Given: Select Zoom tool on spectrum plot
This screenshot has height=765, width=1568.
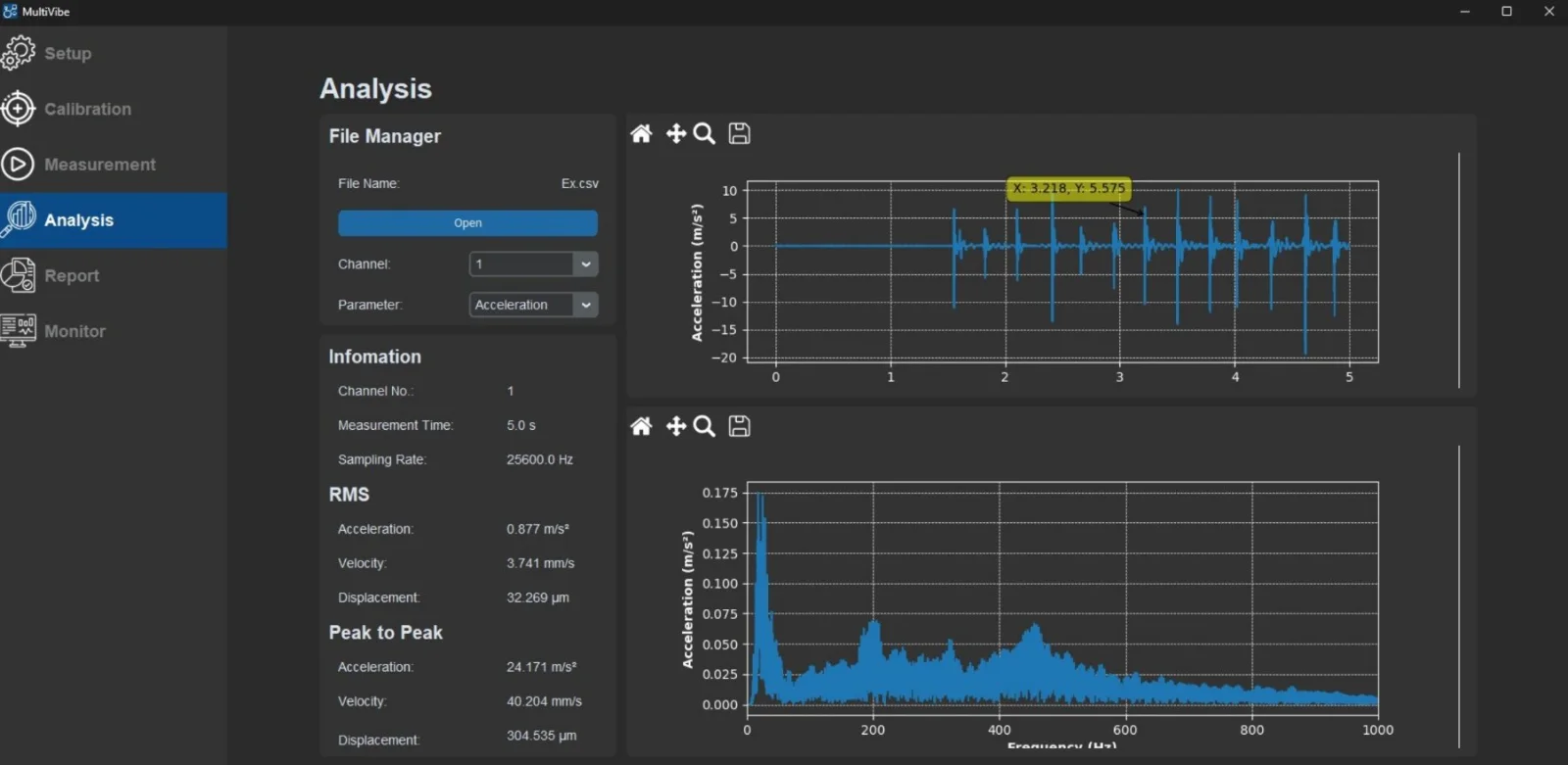Looking at the screenshot, I should point(704,426).
